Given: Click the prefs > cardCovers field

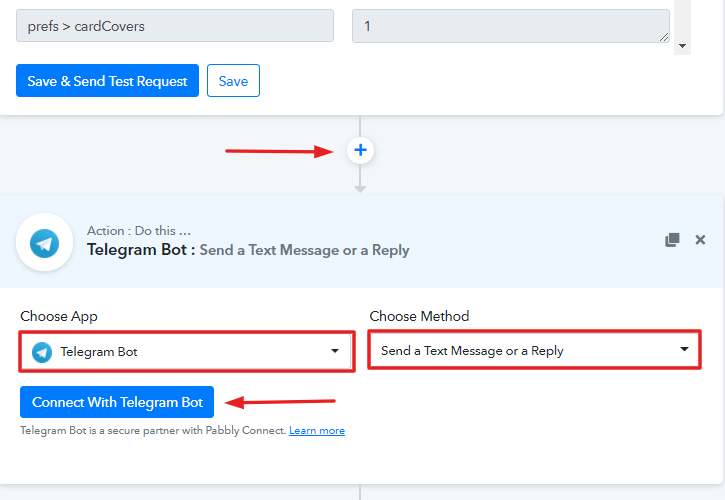Looking at the screenshot, I should (x=175, y=26).
